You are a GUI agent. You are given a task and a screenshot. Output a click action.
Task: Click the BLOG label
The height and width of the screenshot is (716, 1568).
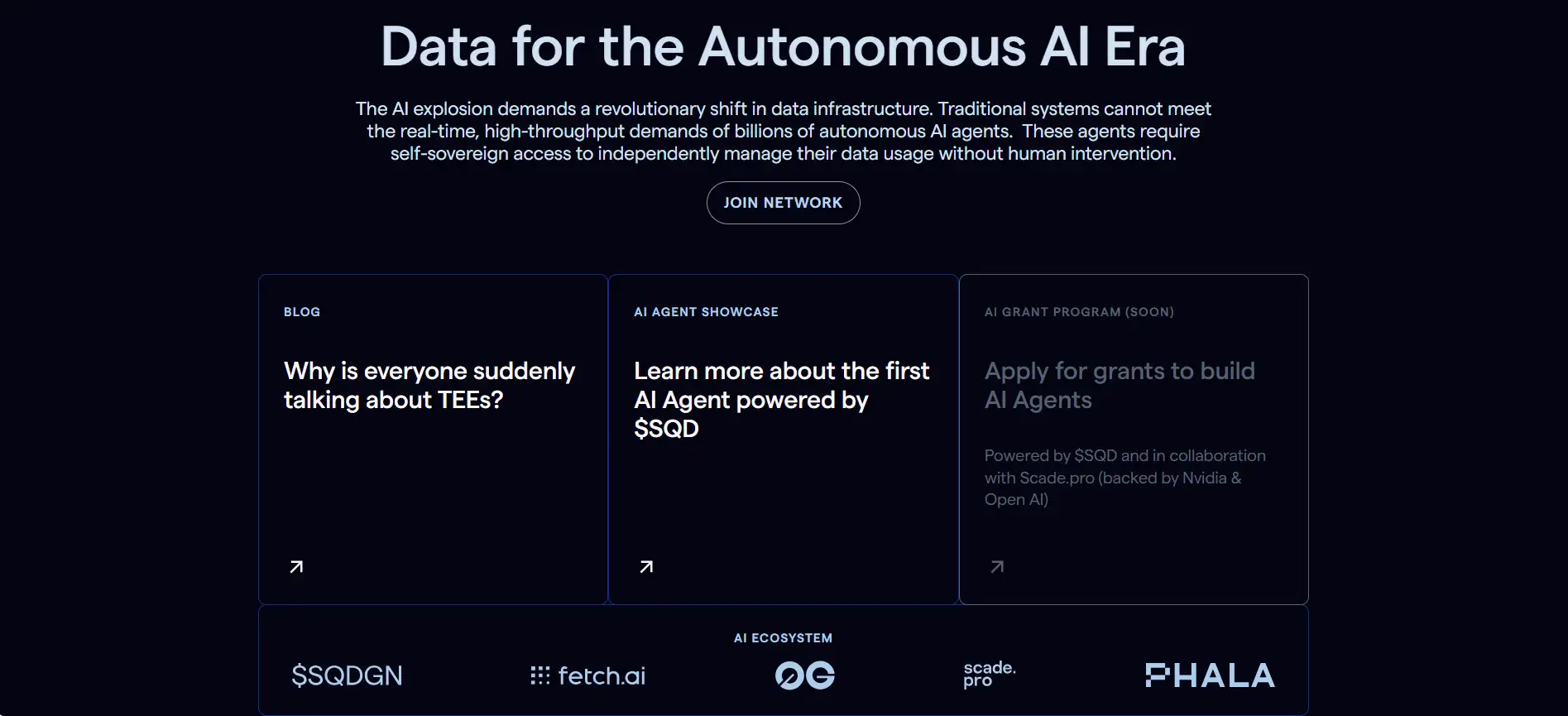click(302, 312)
